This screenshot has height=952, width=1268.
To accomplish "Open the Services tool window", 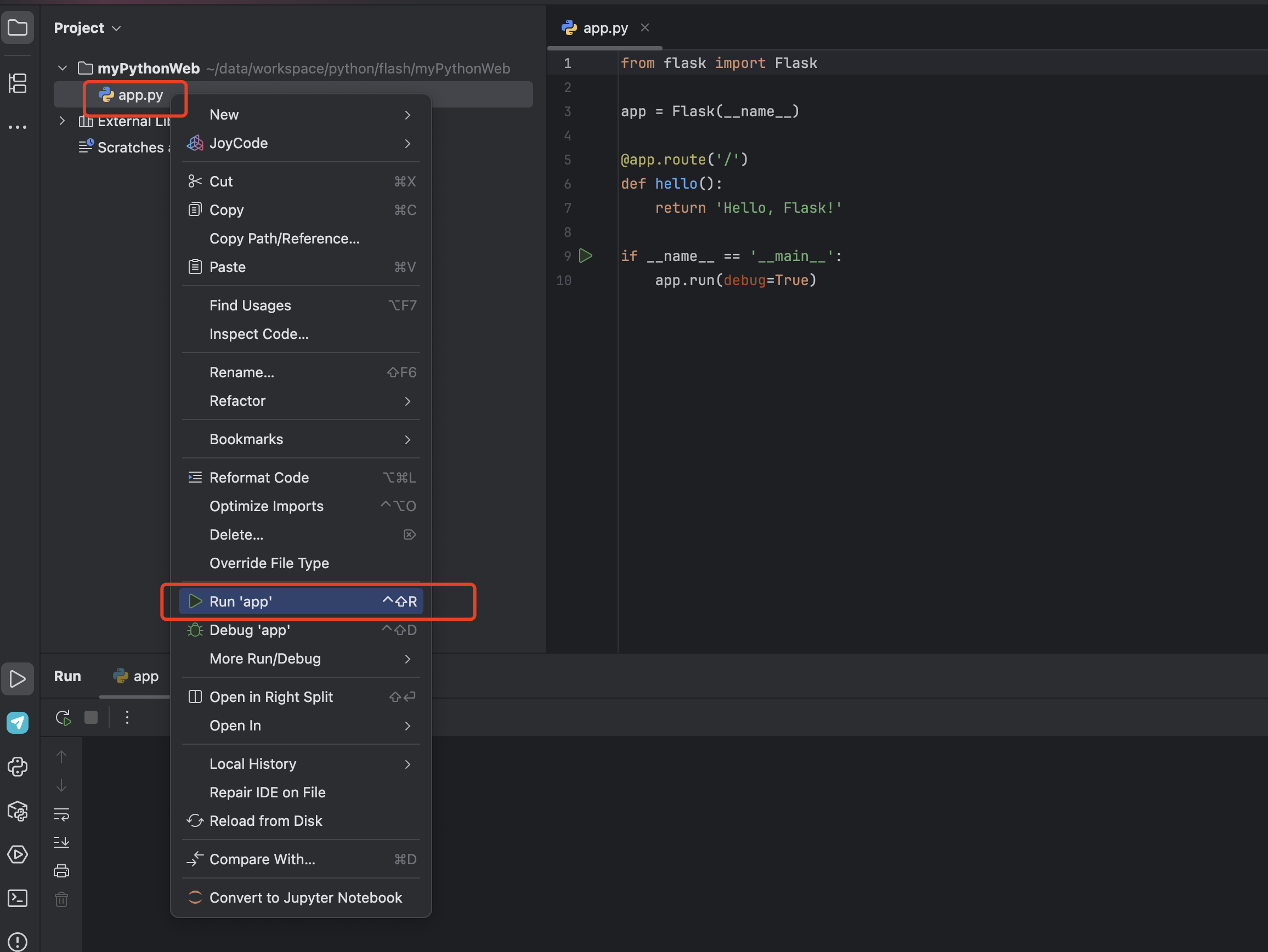I will coord(18,854).
